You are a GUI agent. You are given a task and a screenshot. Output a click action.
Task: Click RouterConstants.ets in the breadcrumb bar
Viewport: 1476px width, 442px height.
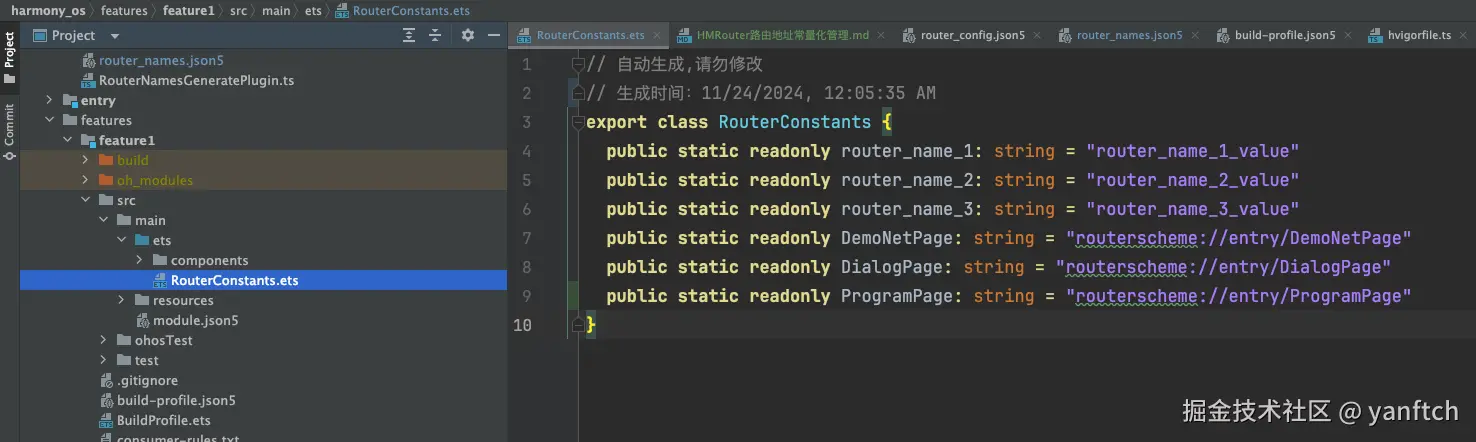[x=411, y=10]
